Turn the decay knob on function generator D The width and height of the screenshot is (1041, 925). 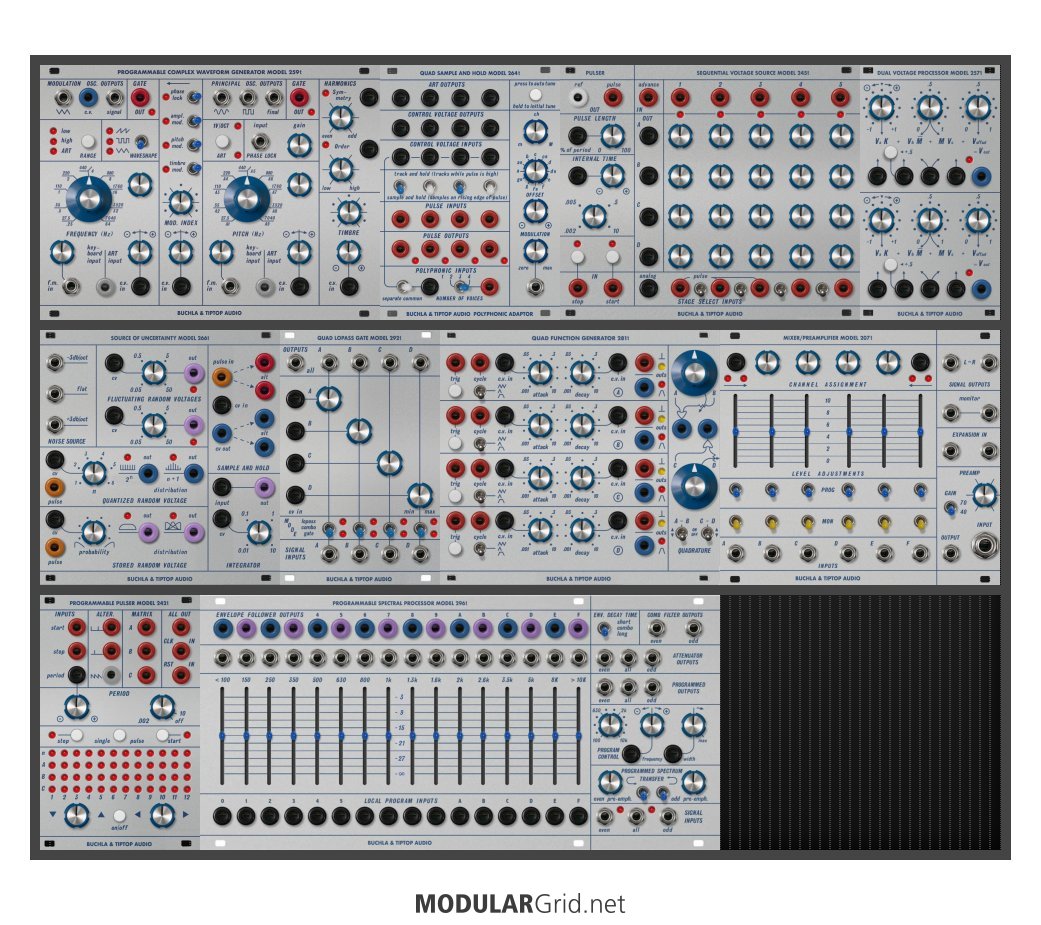(582, 530)
